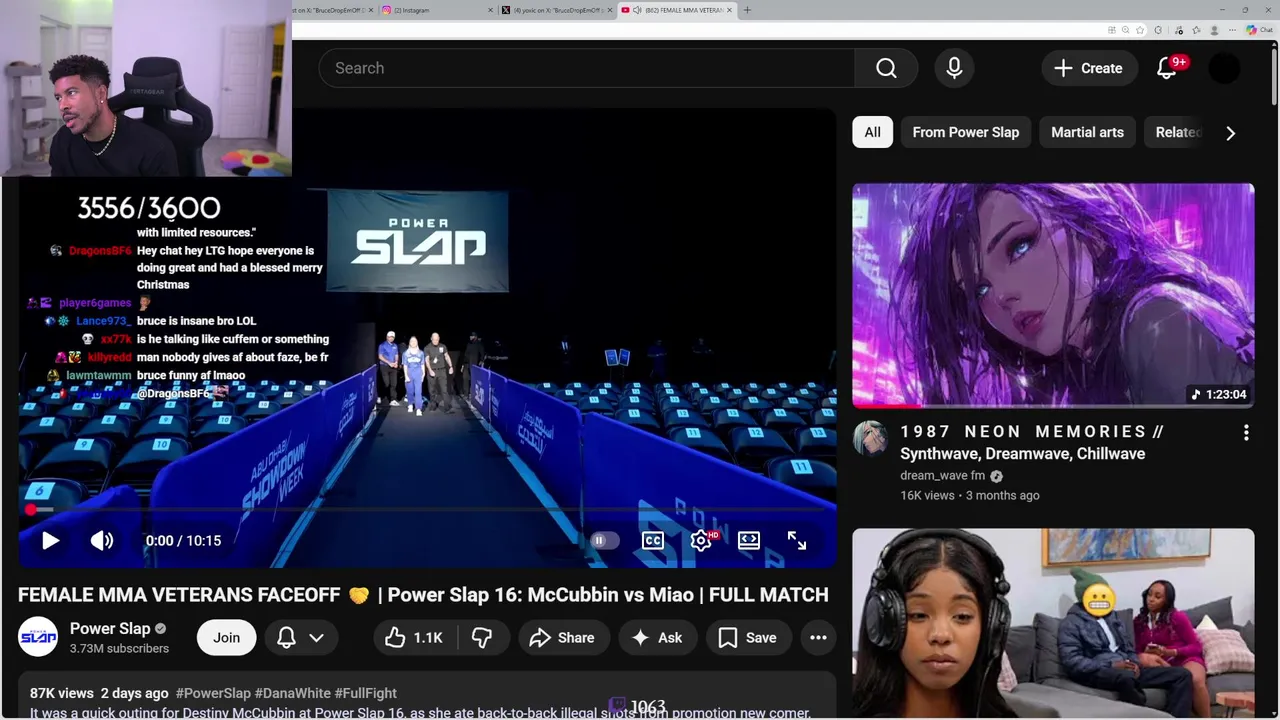
Task: Select the Martial arts chip
Action: [x=1087, y=132]
